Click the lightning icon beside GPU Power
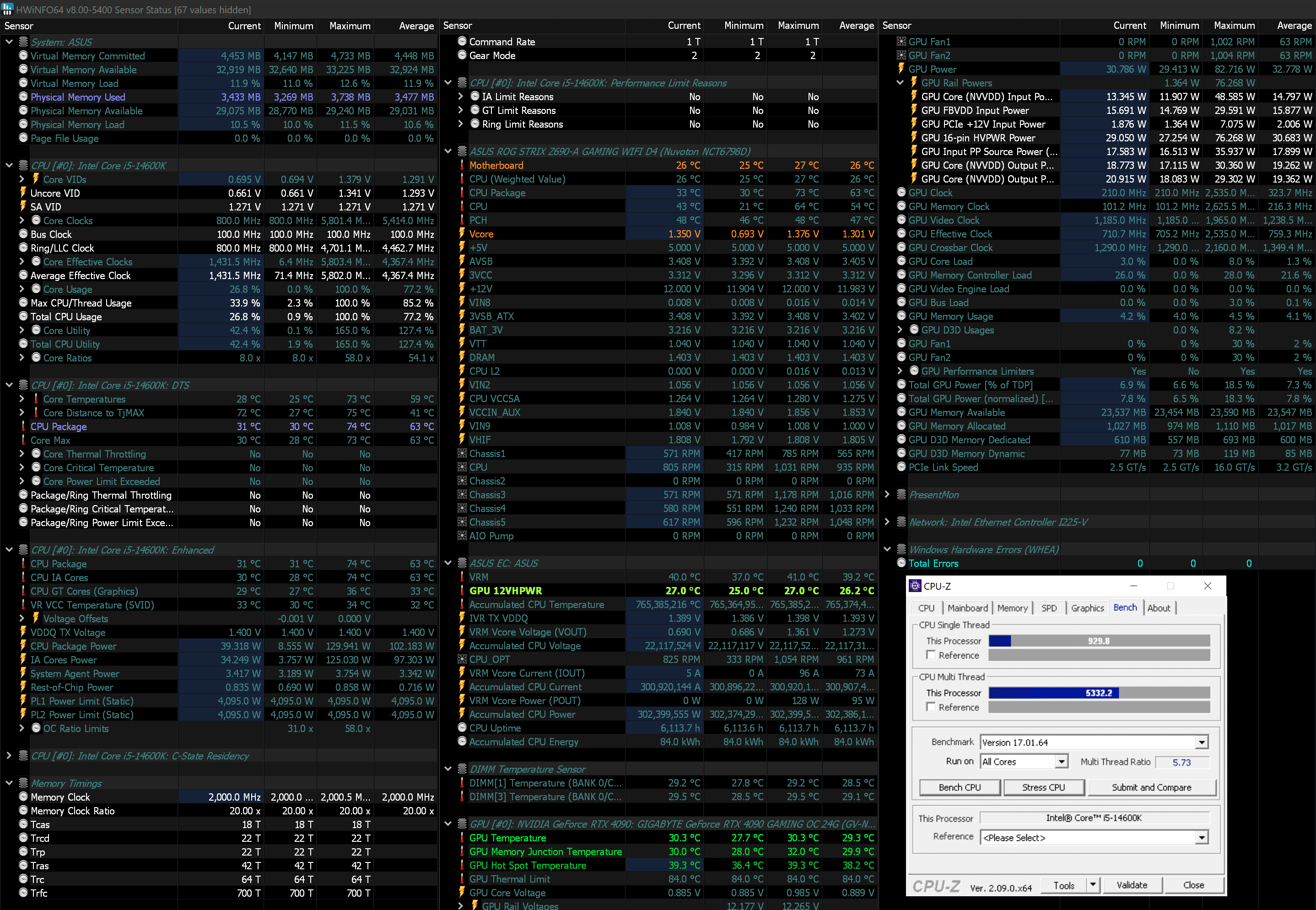1316x910 pixels. coord(901,69)
